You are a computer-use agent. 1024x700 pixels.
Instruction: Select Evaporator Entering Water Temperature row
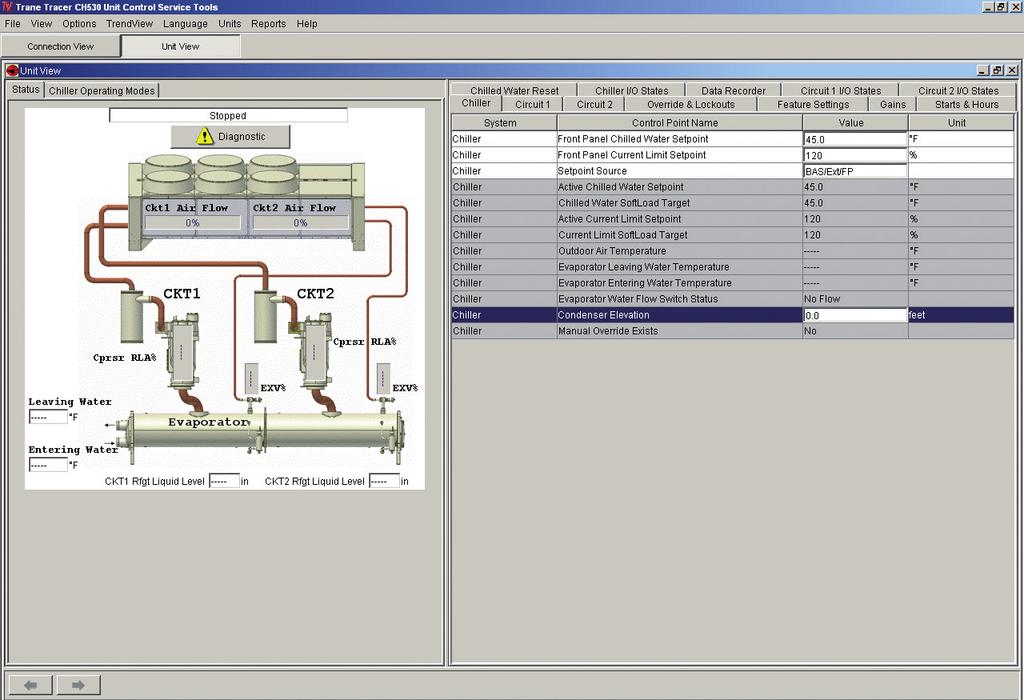732,283
